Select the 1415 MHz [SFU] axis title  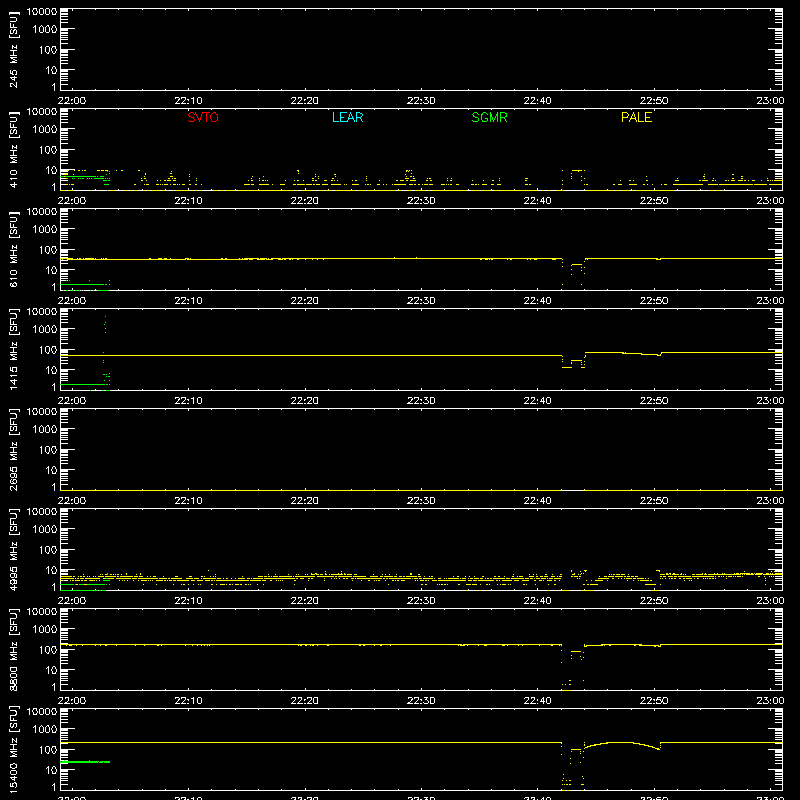[x=13, y=349]
